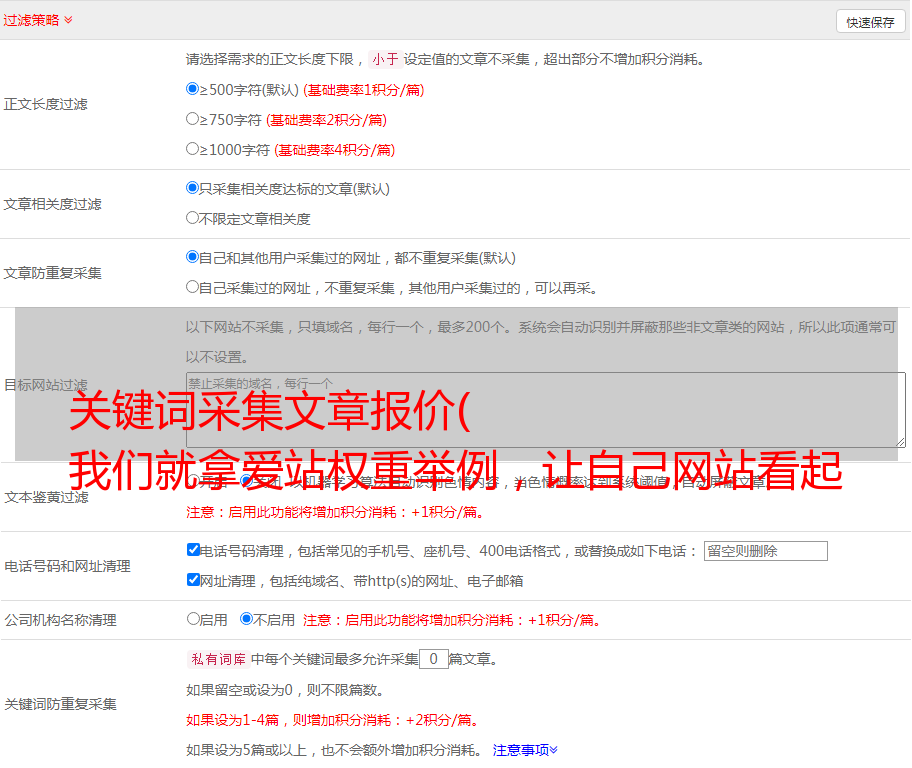This screenshot has height=768, width=912.
Task: Click the 文章防重复采集 row label
Action: [x=52, y=273]
